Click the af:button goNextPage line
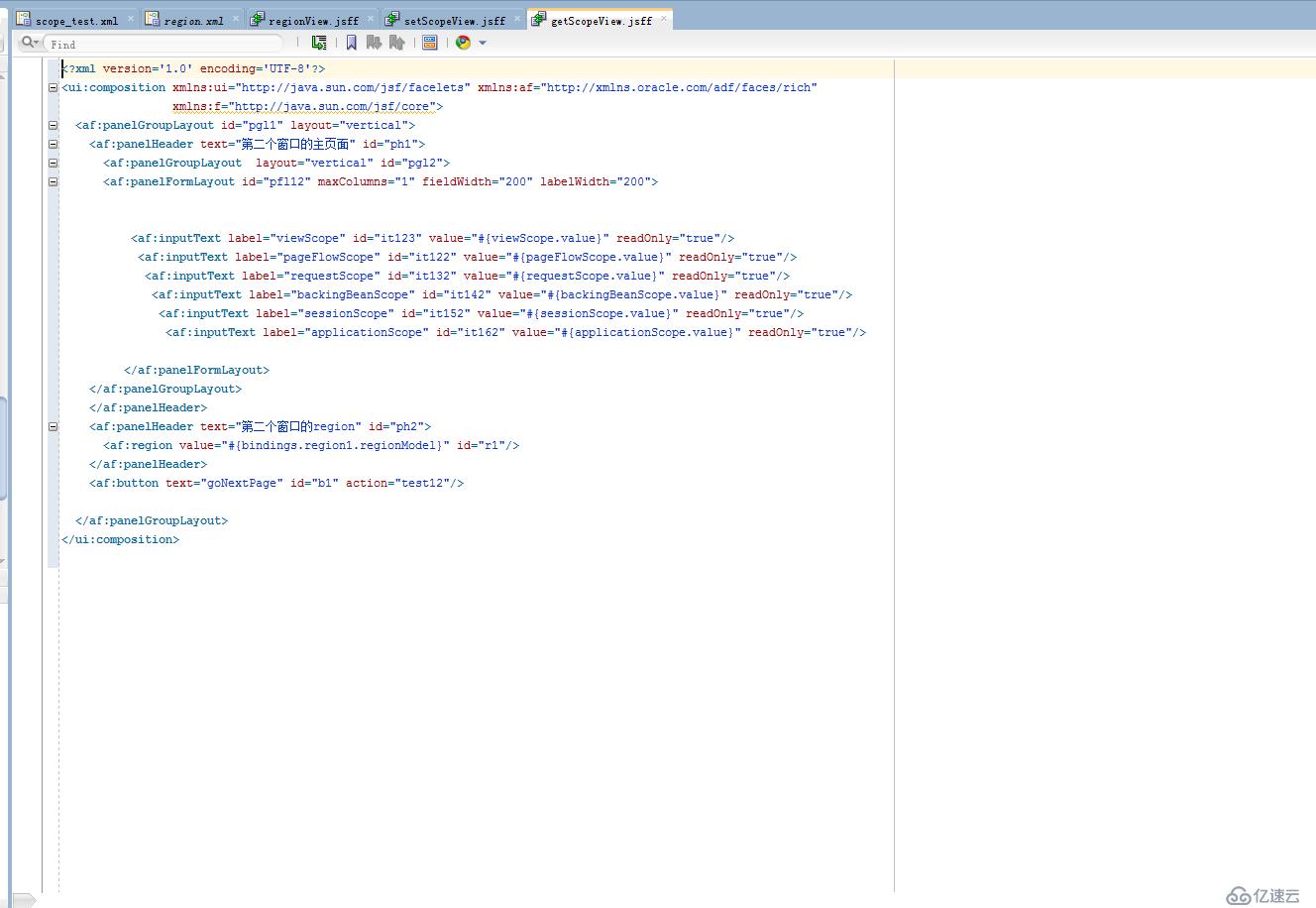 point(276,483)
